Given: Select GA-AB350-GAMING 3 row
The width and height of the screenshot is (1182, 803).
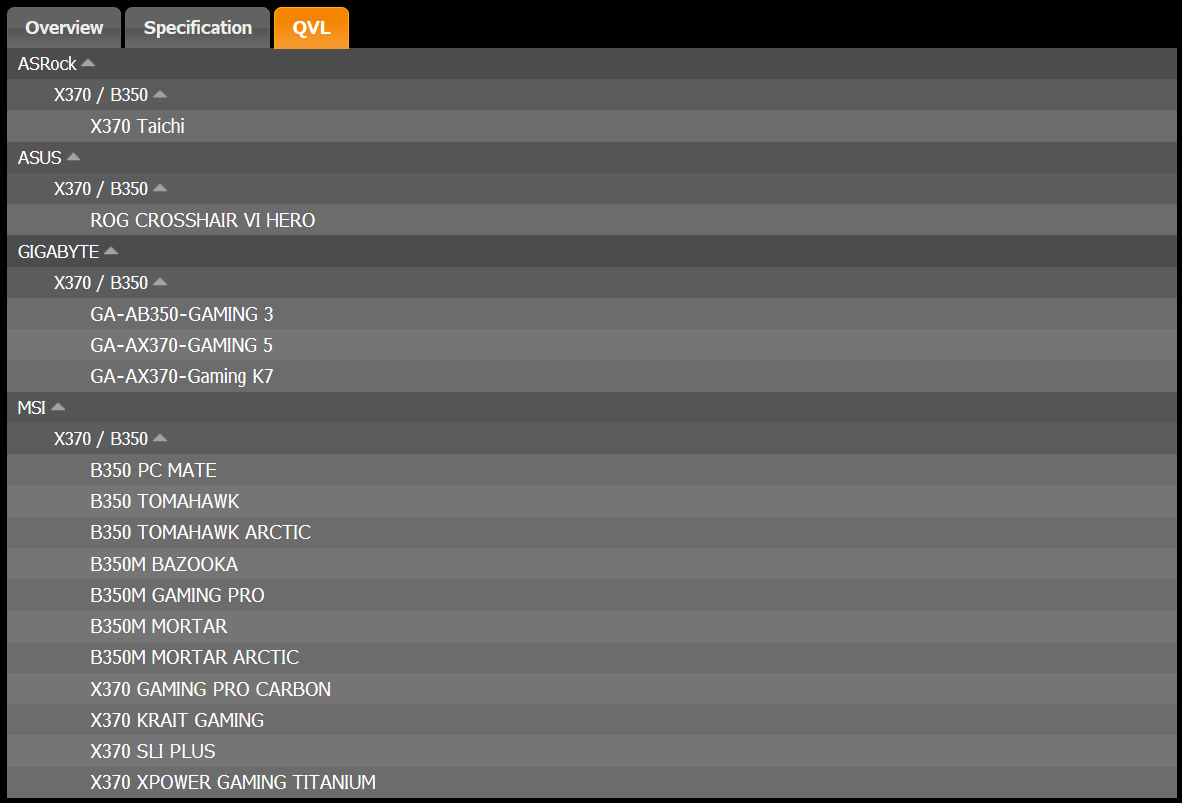Looking at the screenshot, I should 592,314.
